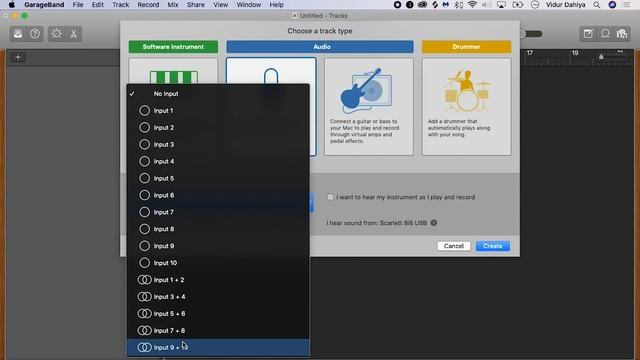640x360 pixels.
Task: Select the yellow Drummer header
Action: pos(467,47)
